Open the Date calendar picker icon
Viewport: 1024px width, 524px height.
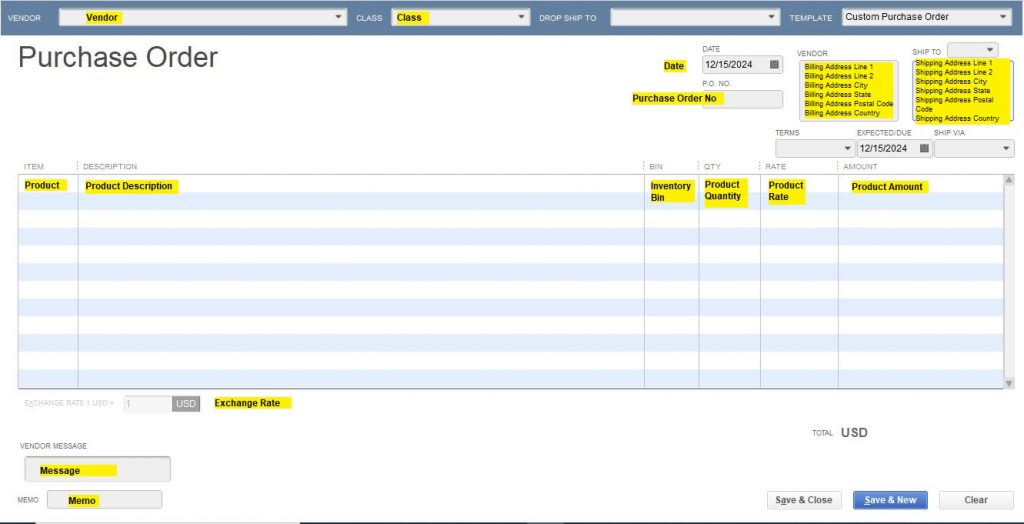pos(774,65)
